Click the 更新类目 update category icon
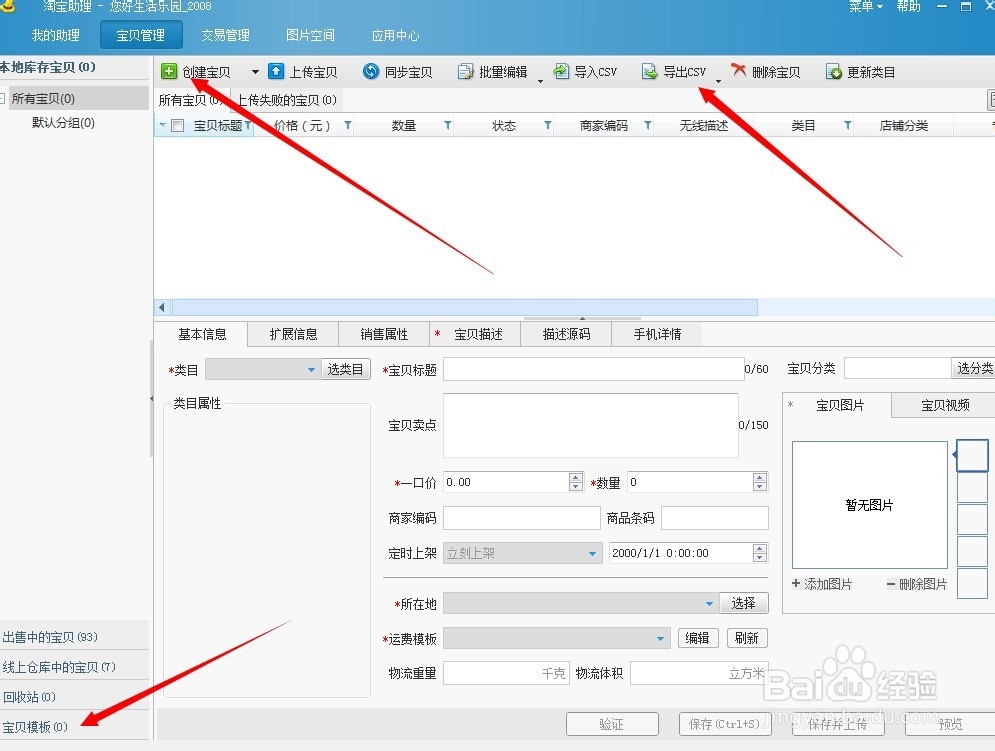The height and width of the screenshot is (751, 995). (x=834, y=72)
